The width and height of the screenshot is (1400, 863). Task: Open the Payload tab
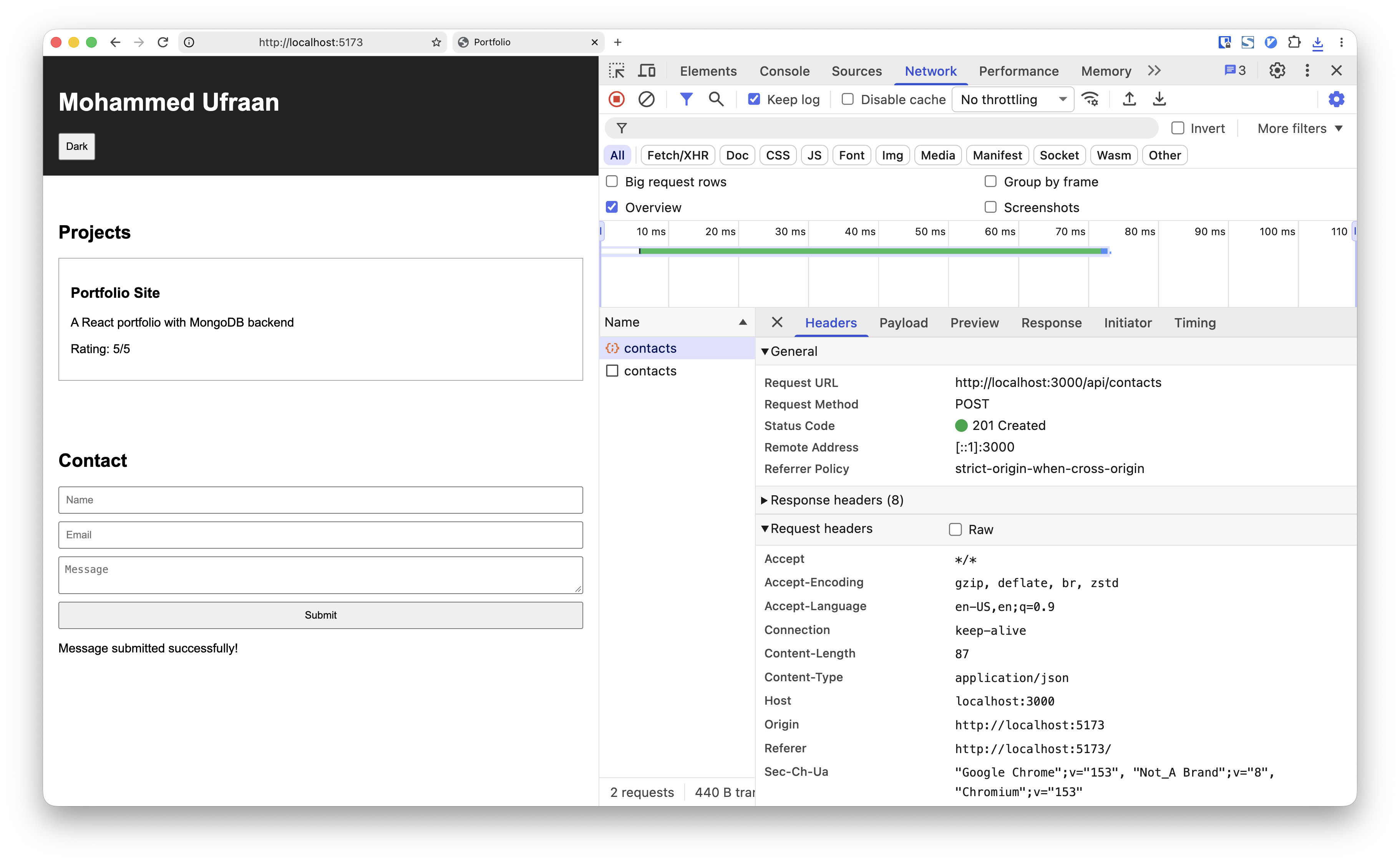click(x=903, y=323)
